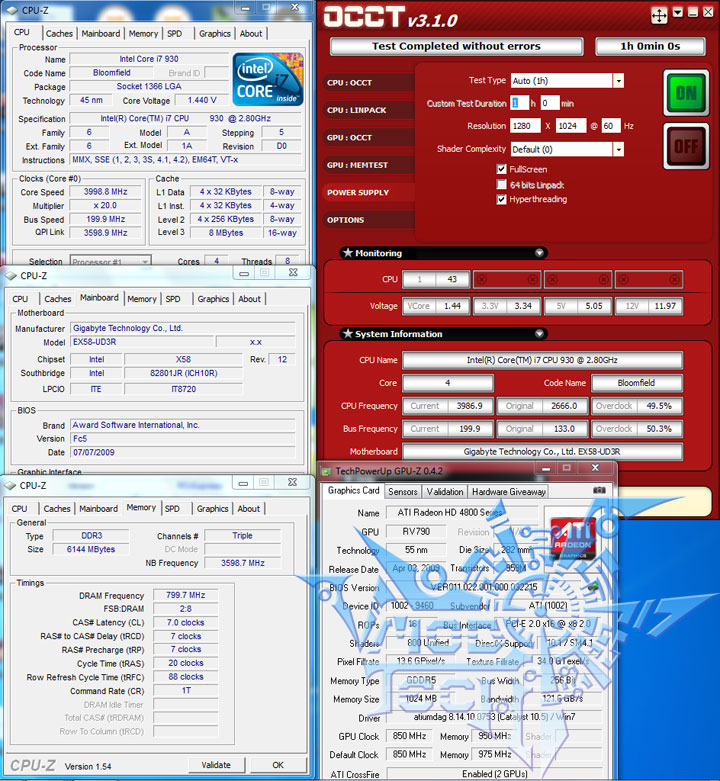The image size is (720, 781).
Task: Select the CPU : OCCT test tab
Action: click(368, 83)
